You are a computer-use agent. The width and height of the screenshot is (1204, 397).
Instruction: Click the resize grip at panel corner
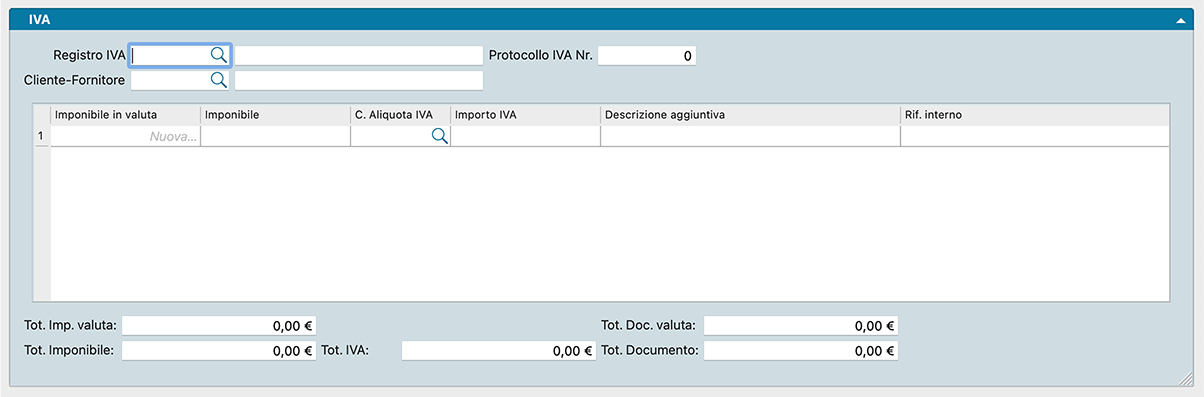coord(1185,378)
